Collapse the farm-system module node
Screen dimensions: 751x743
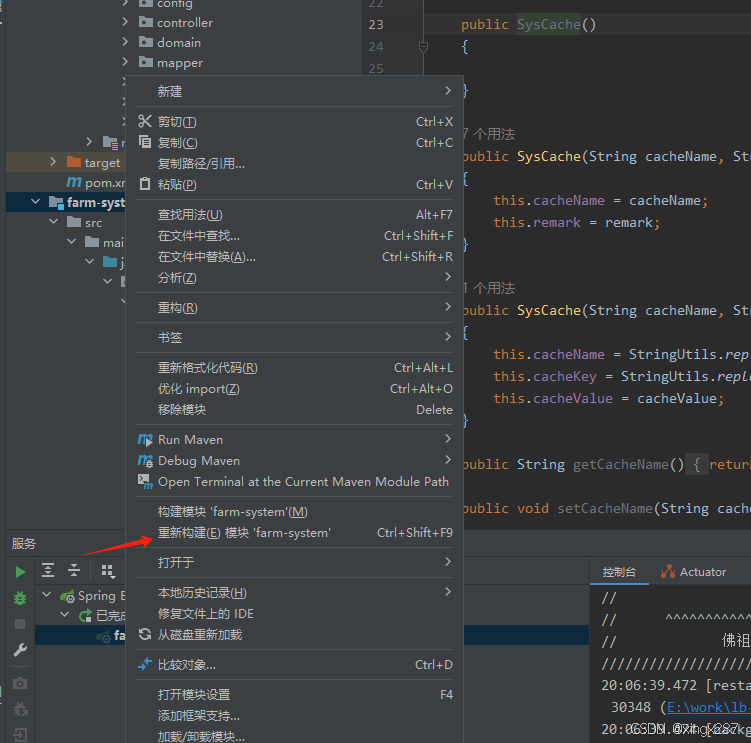click(x=35, y=202)
